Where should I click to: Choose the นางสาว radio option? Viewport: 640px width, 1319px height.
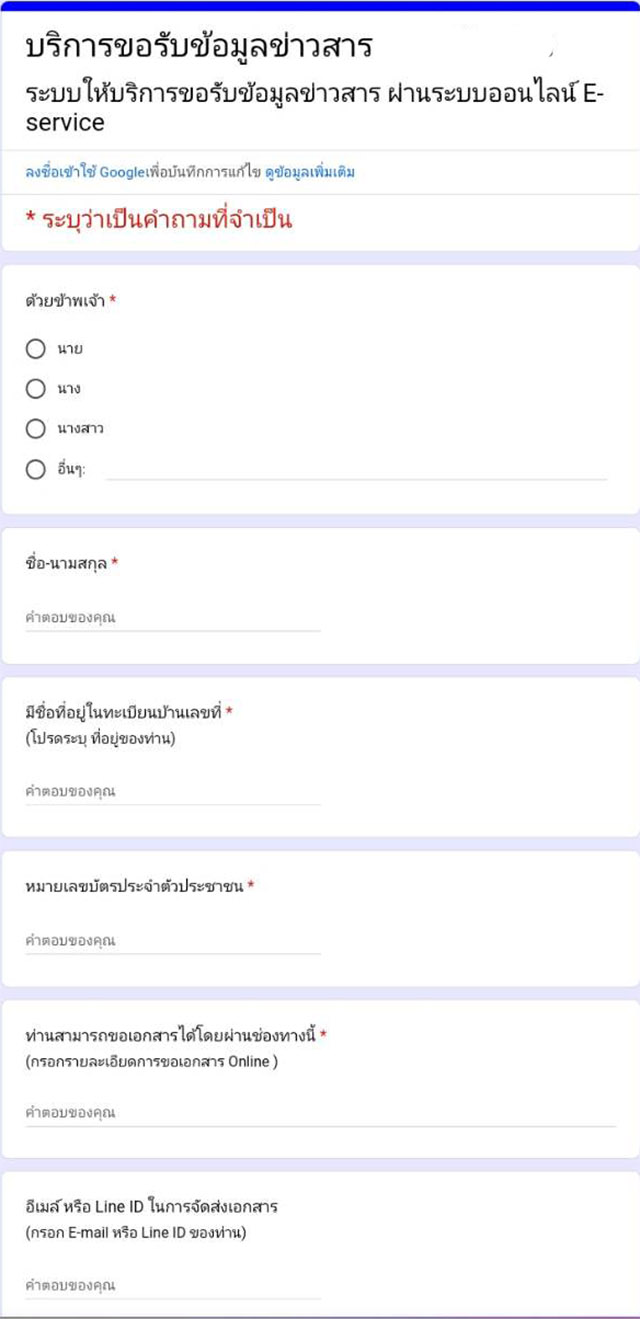tap(36, 429)
